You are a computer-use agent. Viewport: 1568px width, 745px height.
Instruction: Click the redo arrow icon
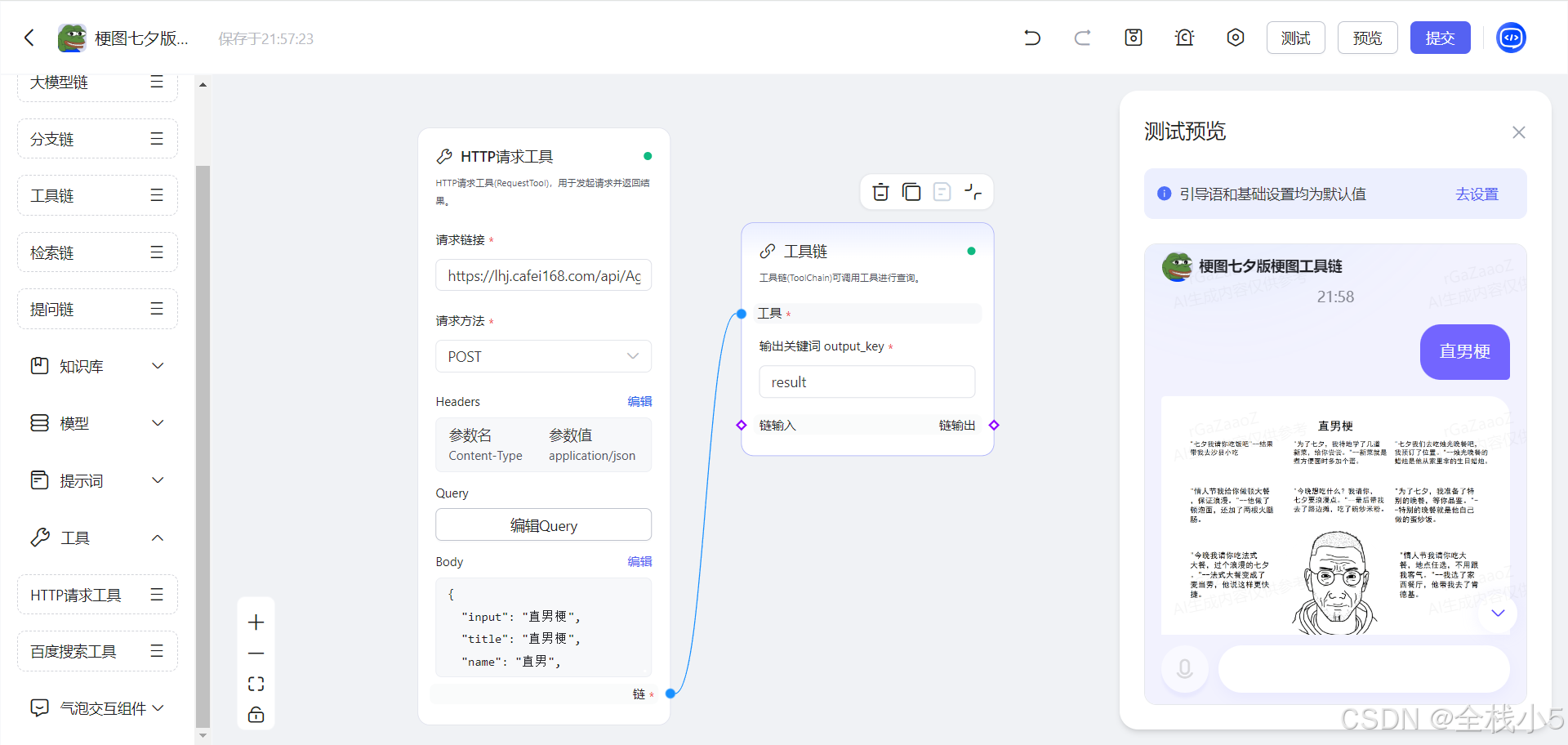pyautogui.click(x=1082, y=38)
